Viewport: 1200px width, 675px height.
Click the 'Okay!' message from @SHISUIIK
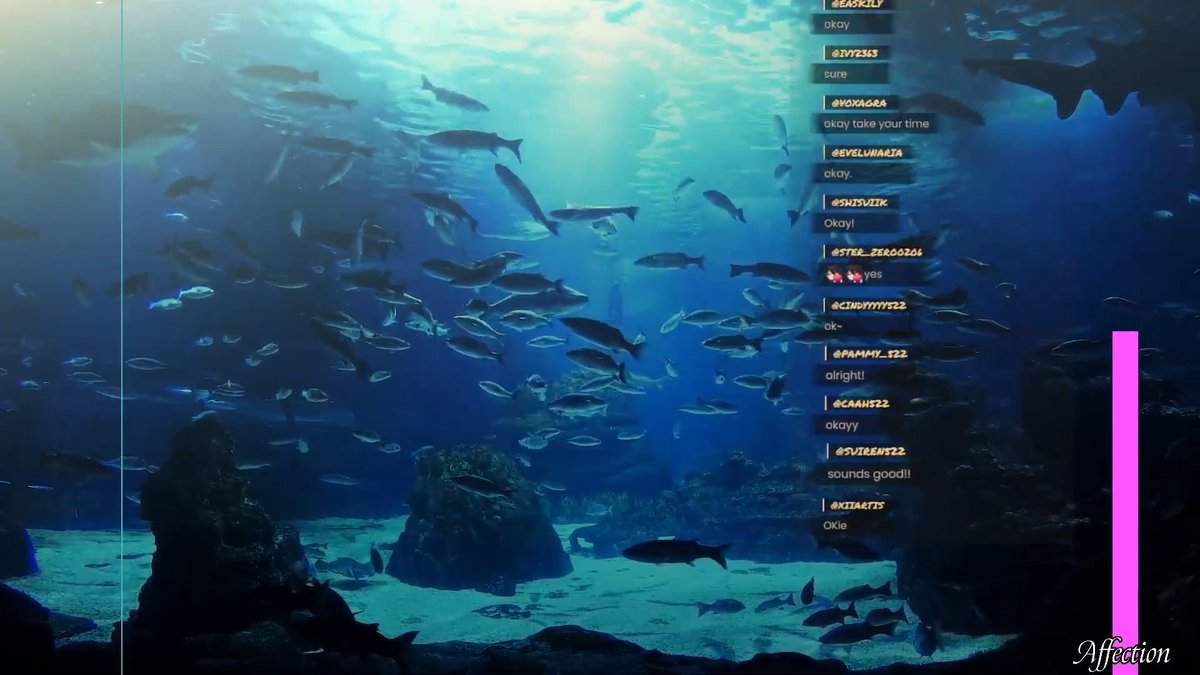coord(839,224)
